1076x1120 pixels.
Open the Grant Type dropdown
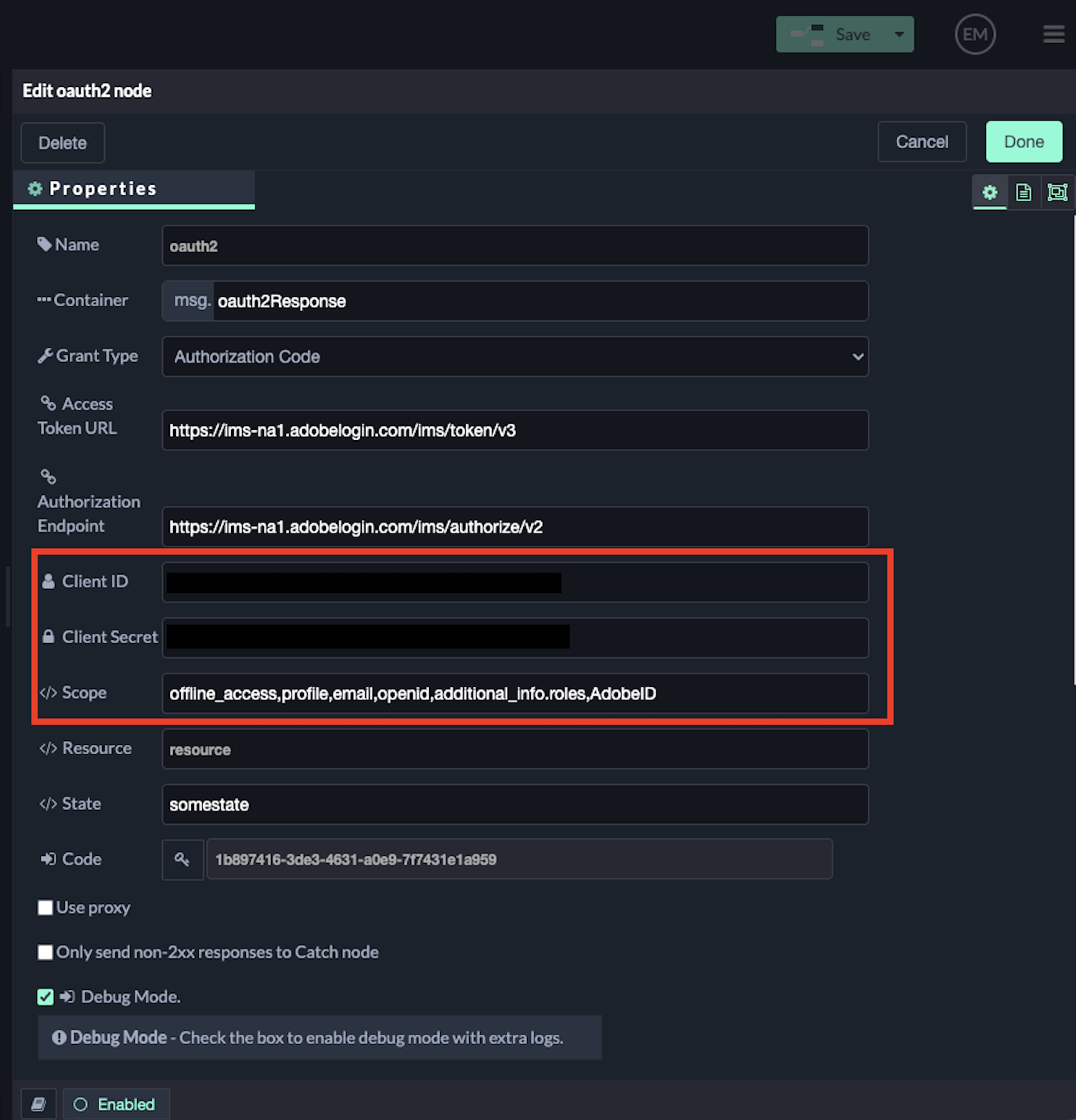point(515,357)
